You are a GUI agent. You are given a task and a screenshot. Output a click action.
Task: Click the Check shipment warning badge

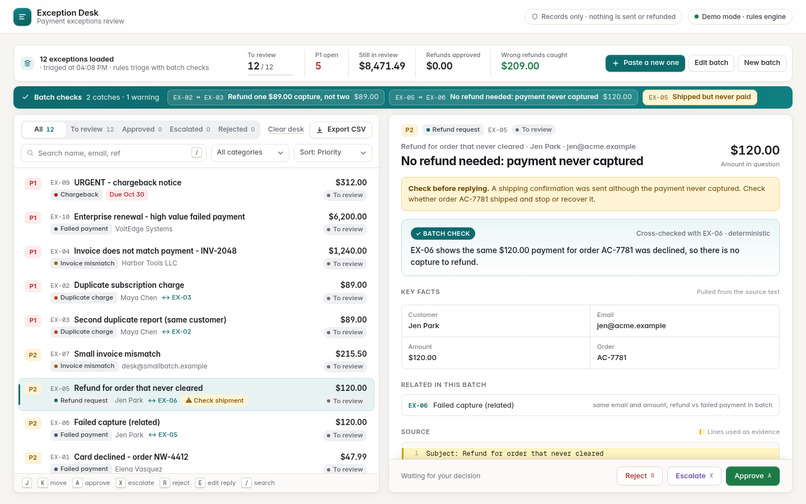pos(215,401)
